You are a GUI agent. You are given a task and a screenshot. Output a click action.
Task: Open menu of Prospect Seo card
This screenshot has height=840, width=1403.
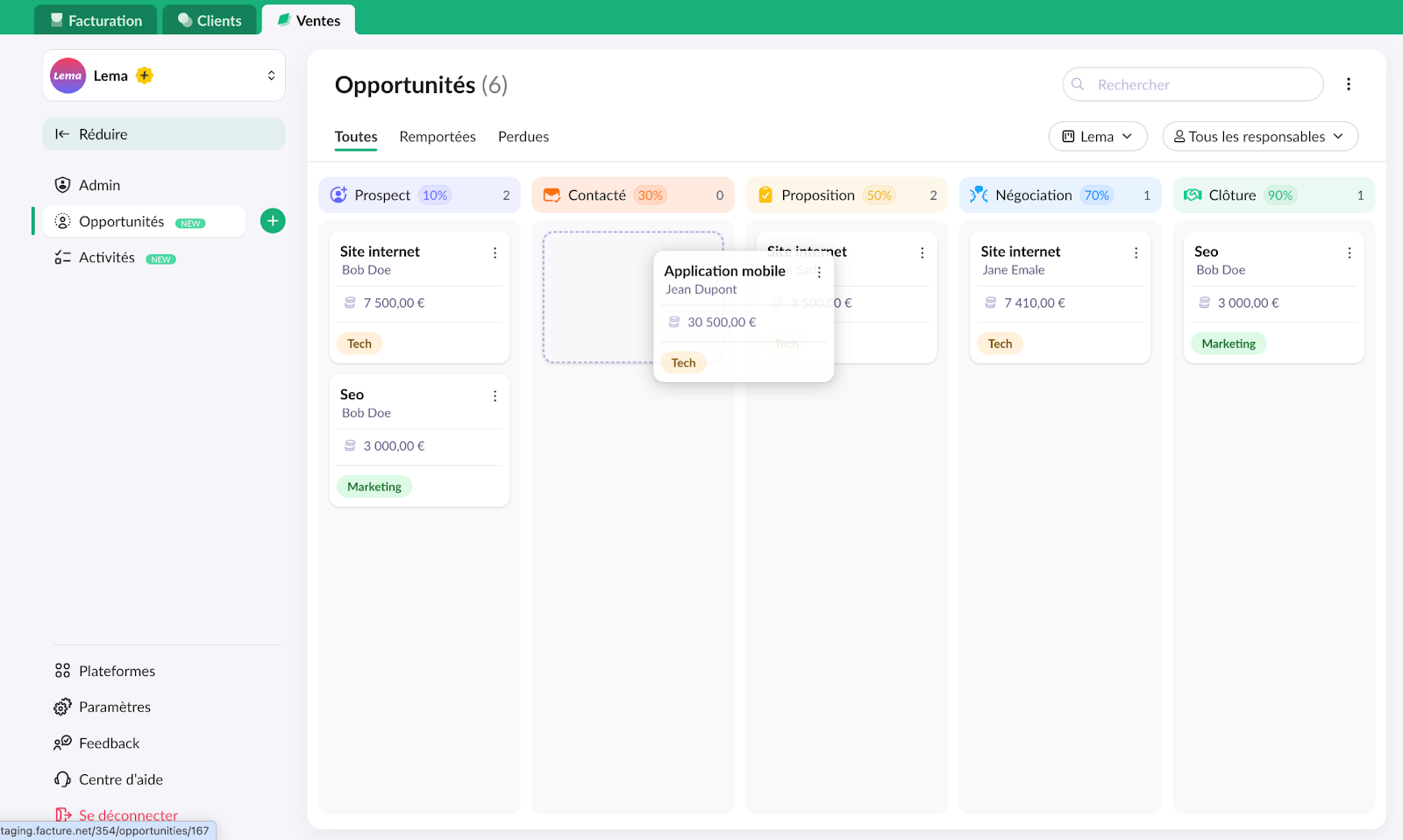(x=495, y=395)
